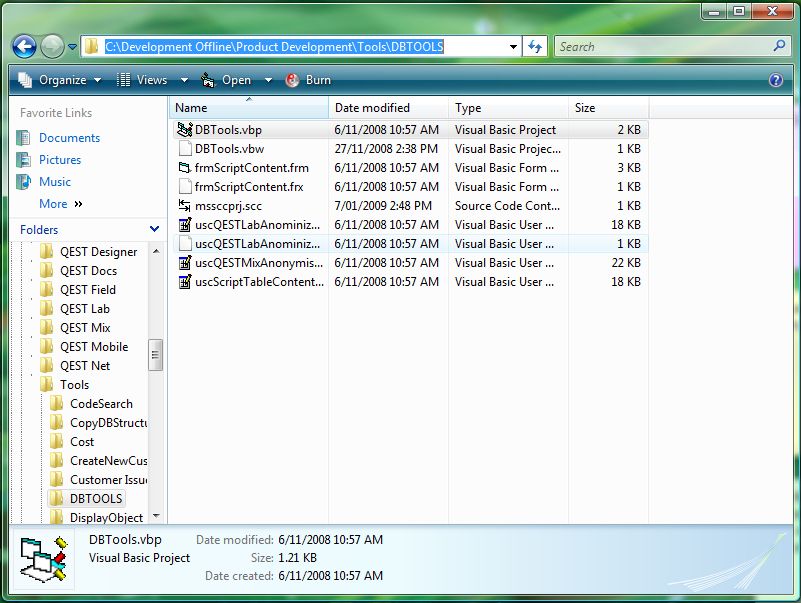Sort by the Date modified column

[372, 108]
